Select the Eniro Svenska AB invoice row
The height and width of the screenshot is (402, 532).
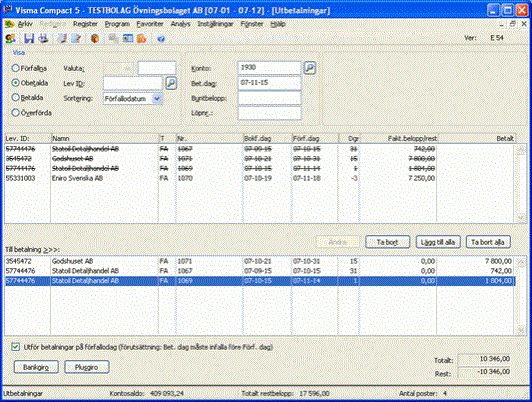click(260, 178)
